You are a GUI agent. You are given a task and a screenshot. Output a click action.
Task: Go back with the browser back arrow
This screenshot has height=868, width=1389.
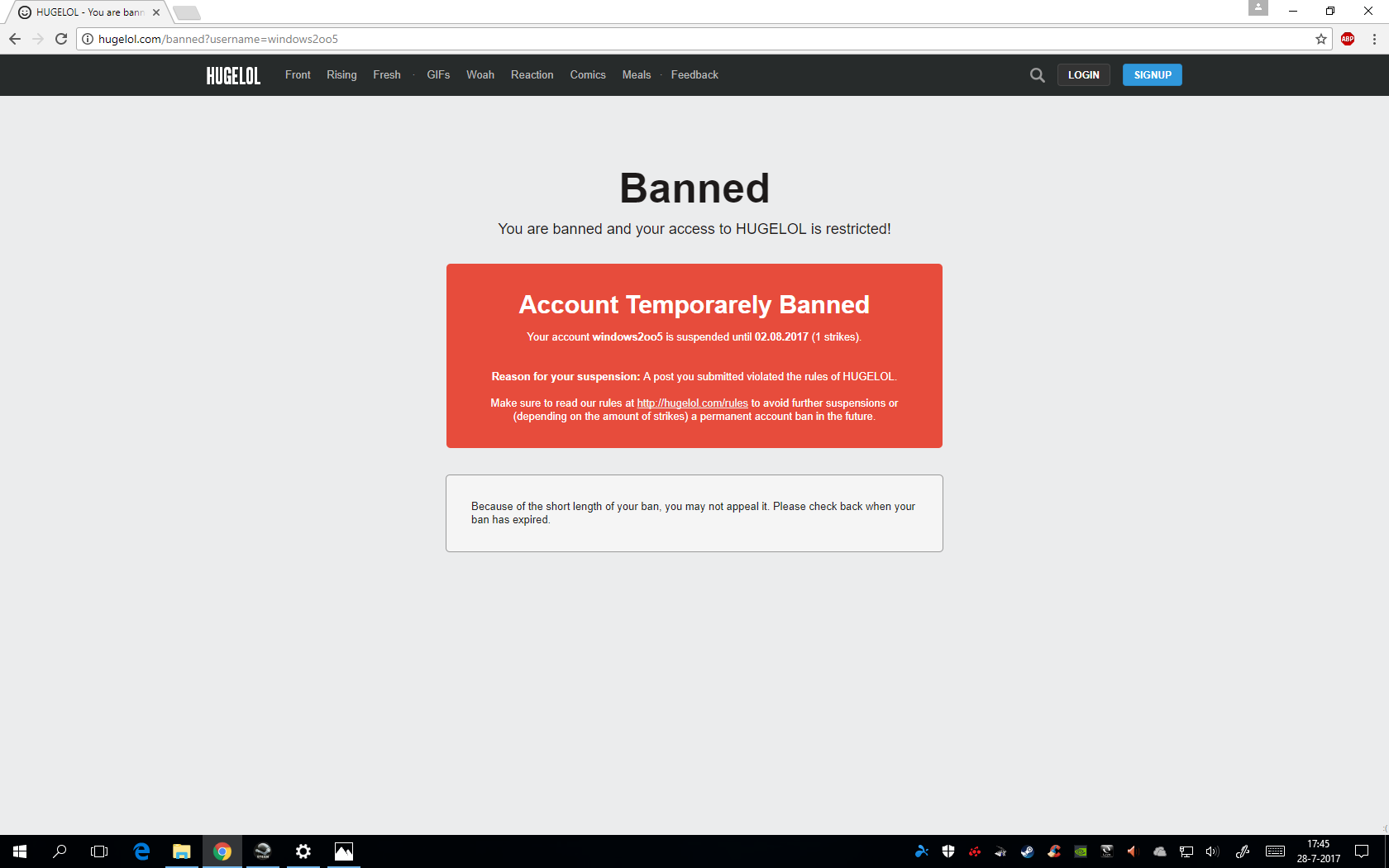tap(15, 39)
